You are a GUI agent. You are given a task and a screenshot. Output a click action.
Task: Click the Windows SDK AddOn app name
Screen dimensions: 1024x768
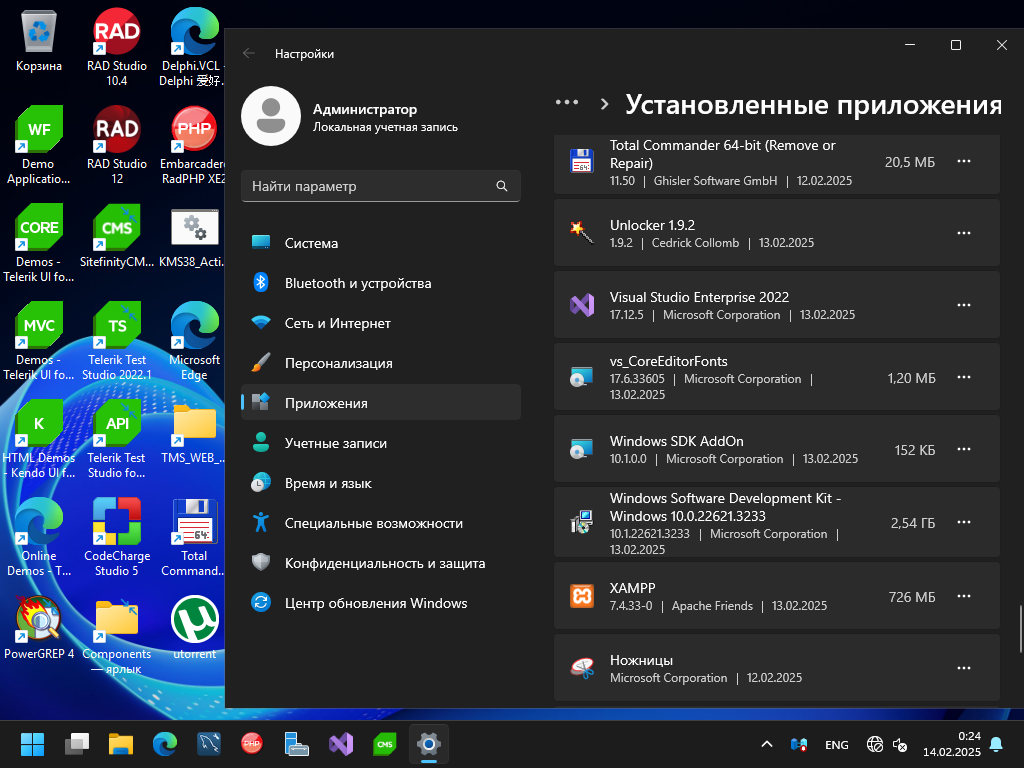(x=677, y=441)
